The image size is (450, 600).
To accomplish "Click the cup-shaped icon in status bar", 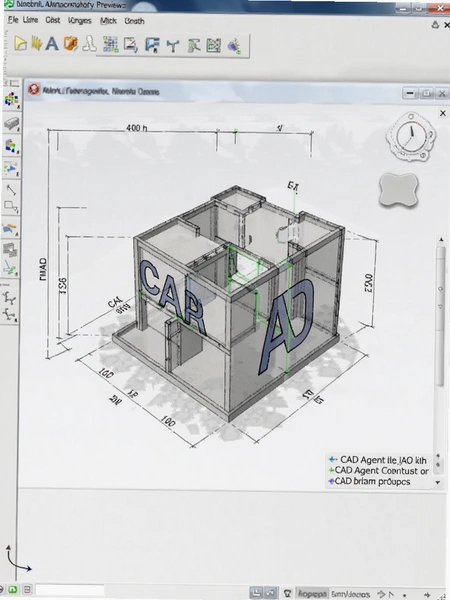I will pyautogui.click(x=288, y=593).
